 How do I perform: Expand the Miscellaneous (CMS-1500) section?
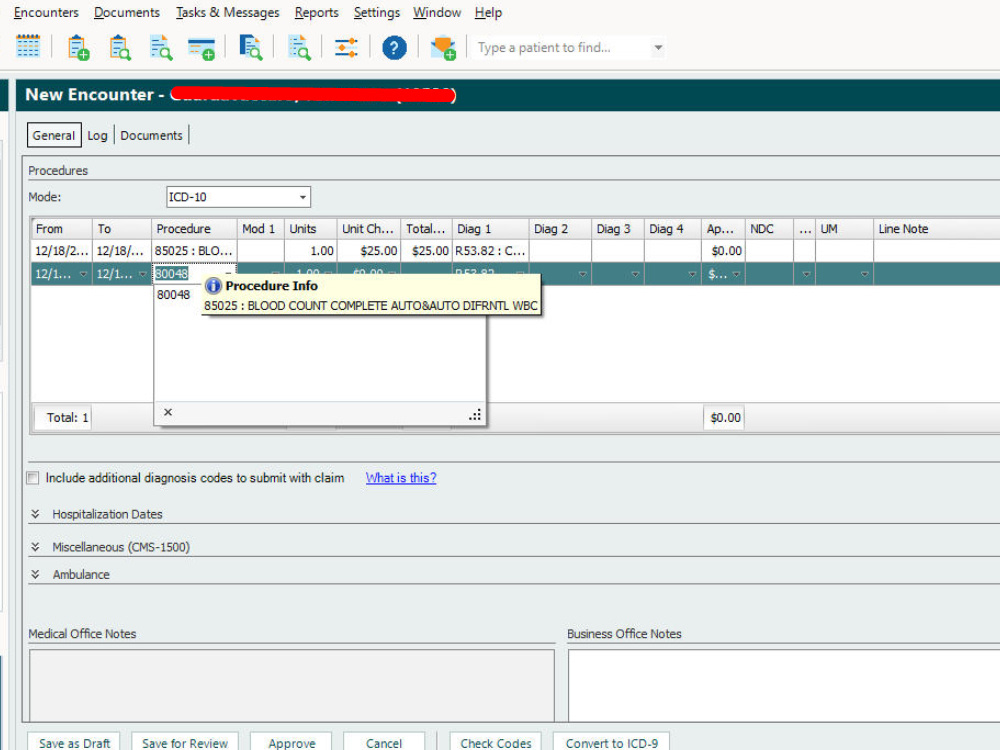(35, 547)
